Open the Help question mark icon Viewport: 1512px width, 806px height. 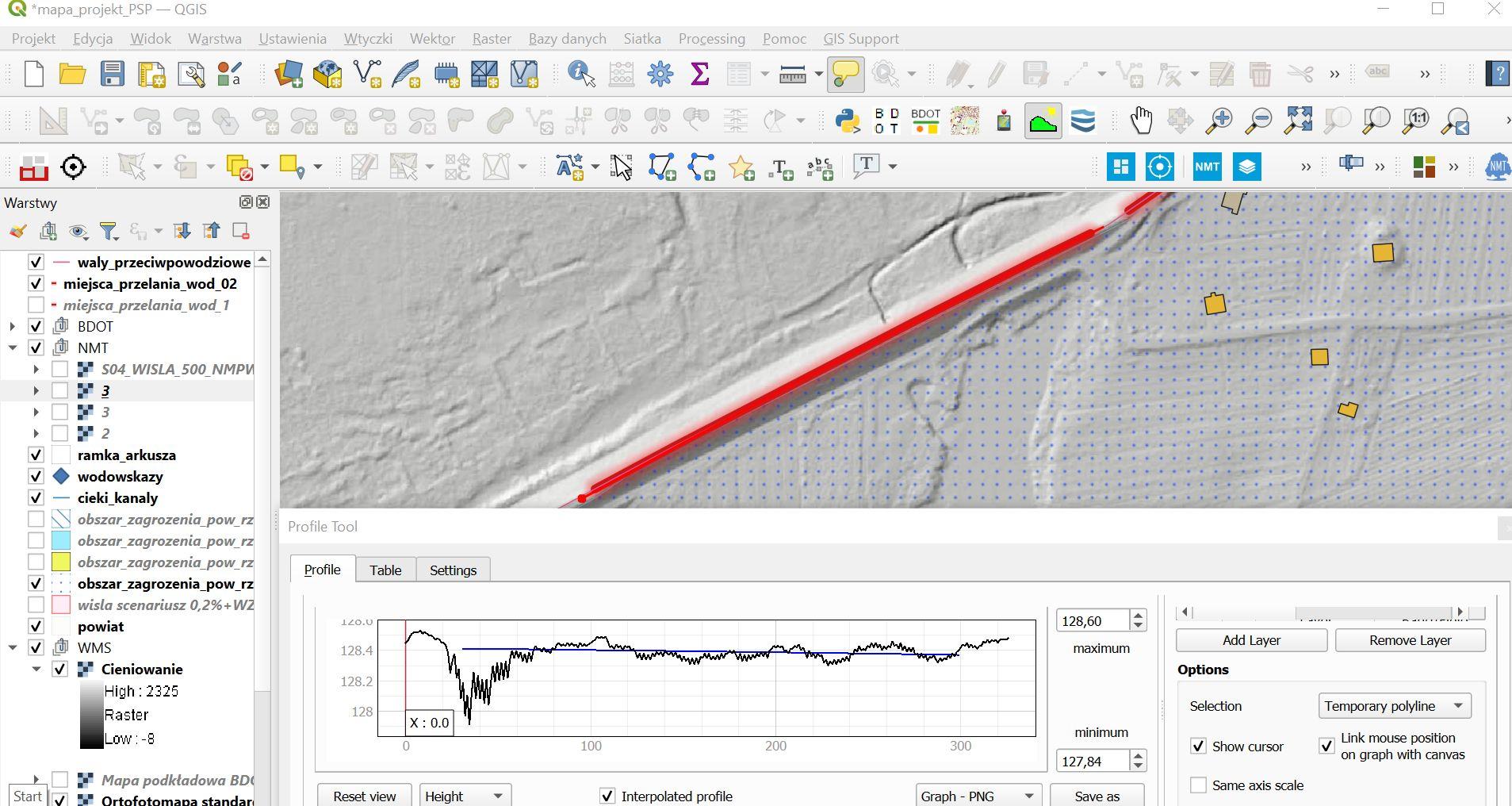pyautogui.click(x=1498, y=74)
